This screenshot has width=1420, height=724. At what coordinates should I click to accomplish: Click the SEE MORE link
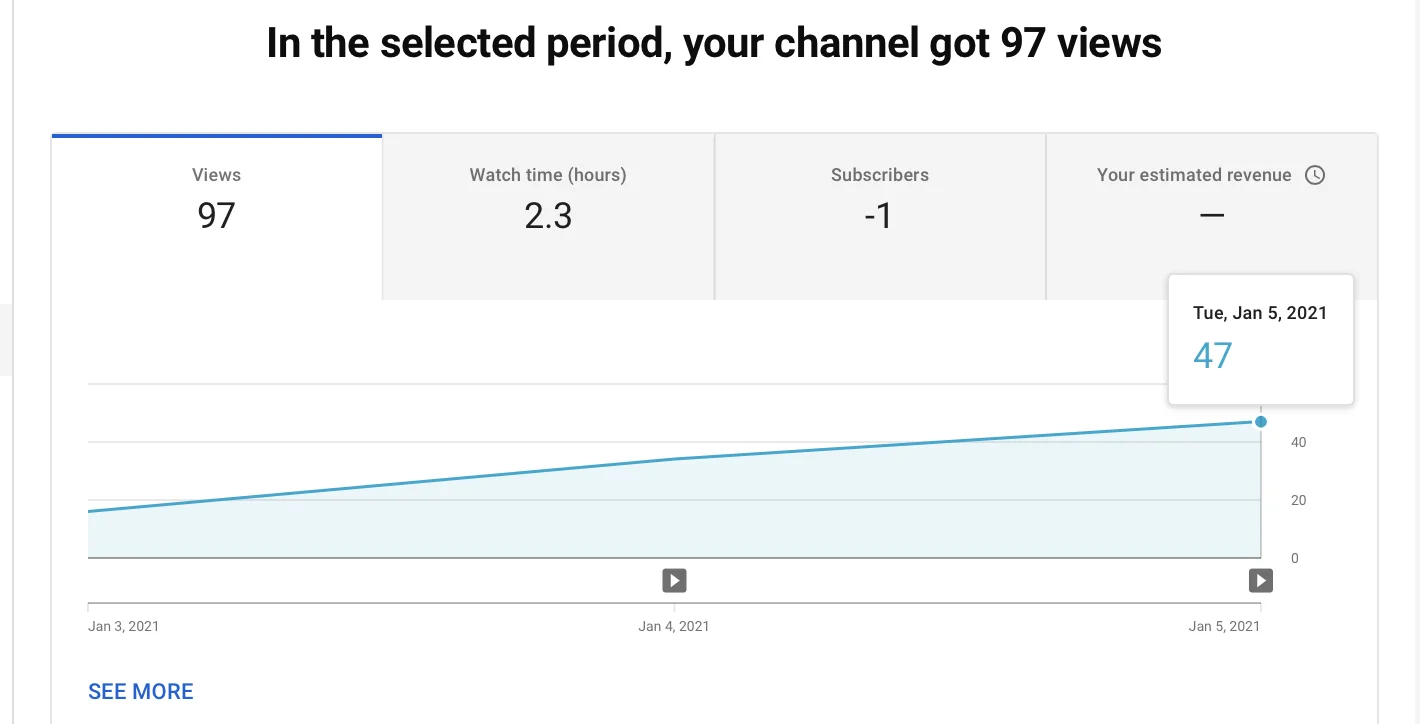141,691
